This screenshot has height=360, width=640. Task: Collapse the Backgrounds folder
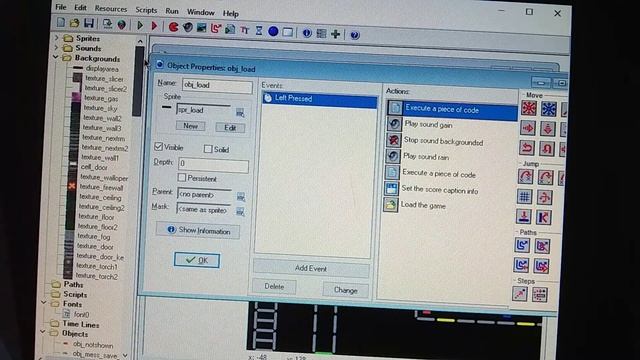pyautogui.click(x=56, y=57)
